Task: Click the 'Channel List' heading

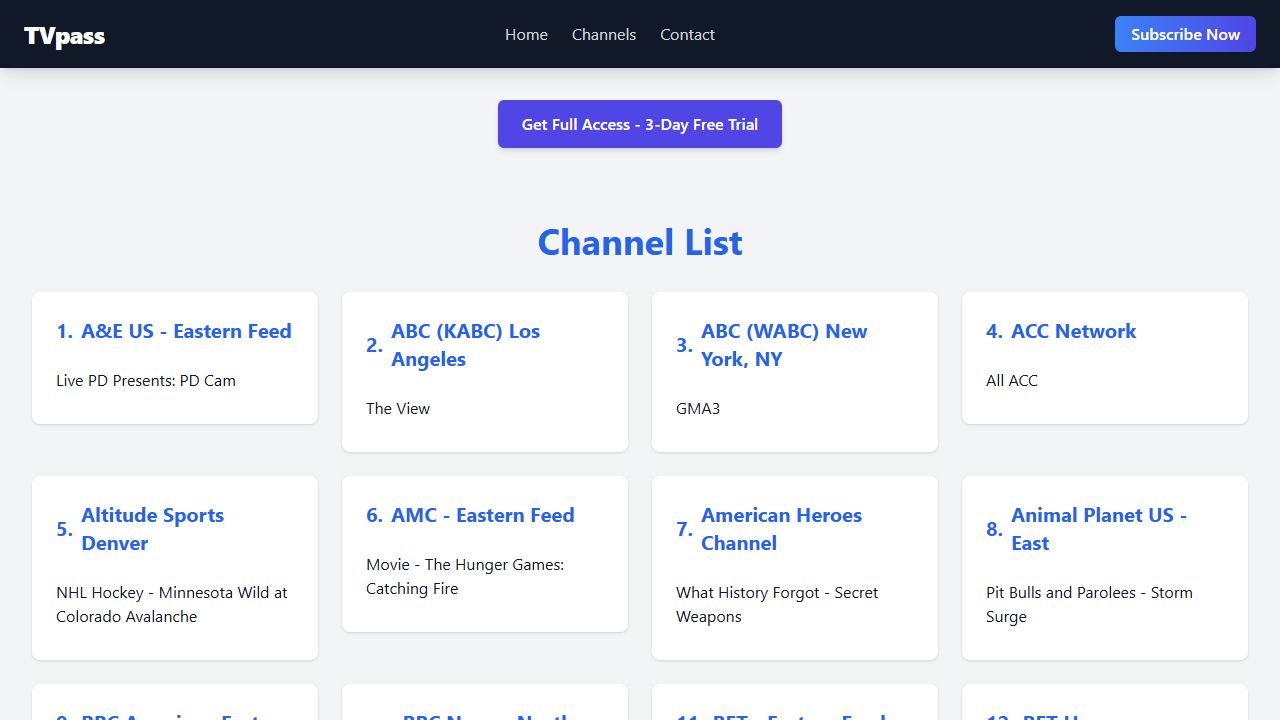Action: (640, 242)
